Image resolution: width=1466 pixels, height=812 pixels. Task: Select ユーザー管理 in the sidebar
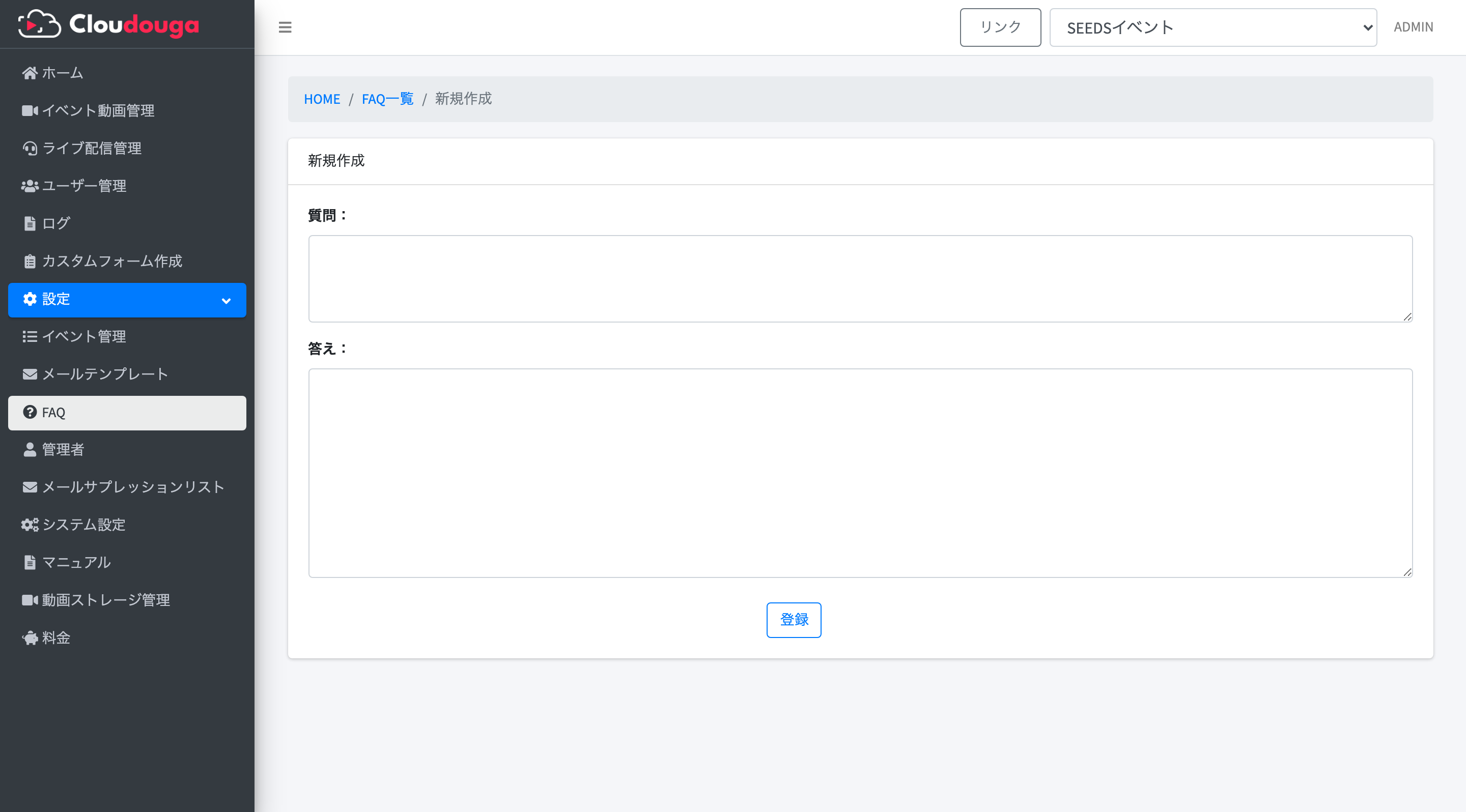pos(127,186)
